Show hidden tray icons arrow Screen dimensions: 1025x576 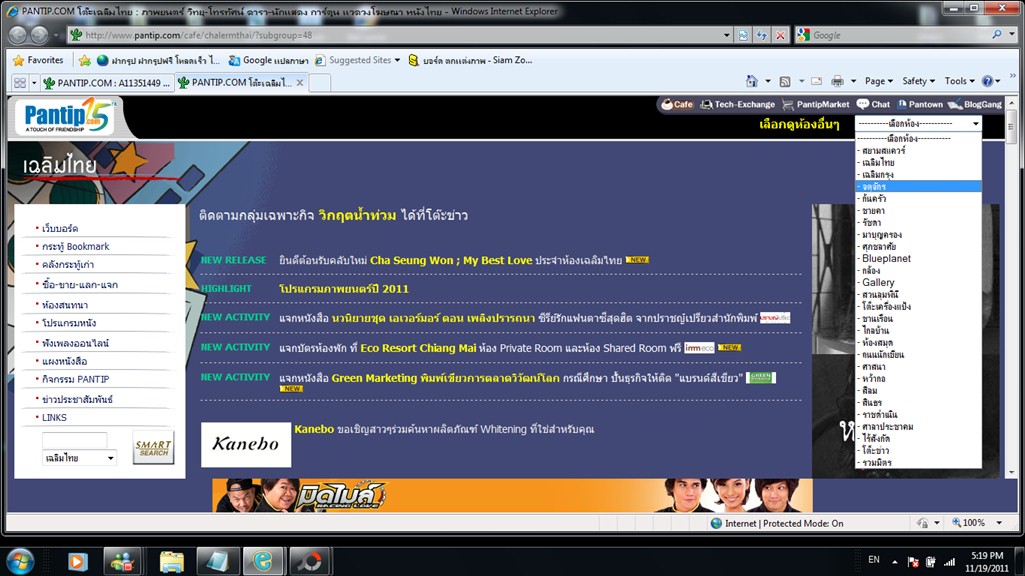(x=894, y=562)
